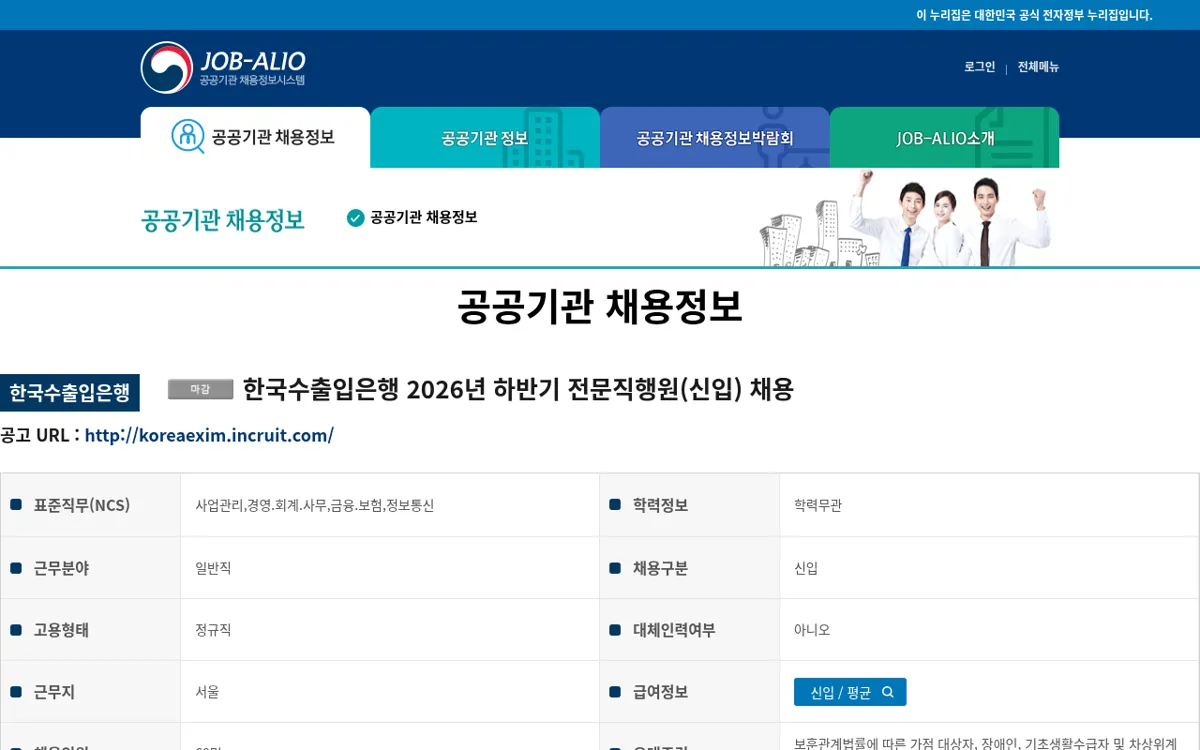Open the 전체메뉴 link

[1038, 67]
